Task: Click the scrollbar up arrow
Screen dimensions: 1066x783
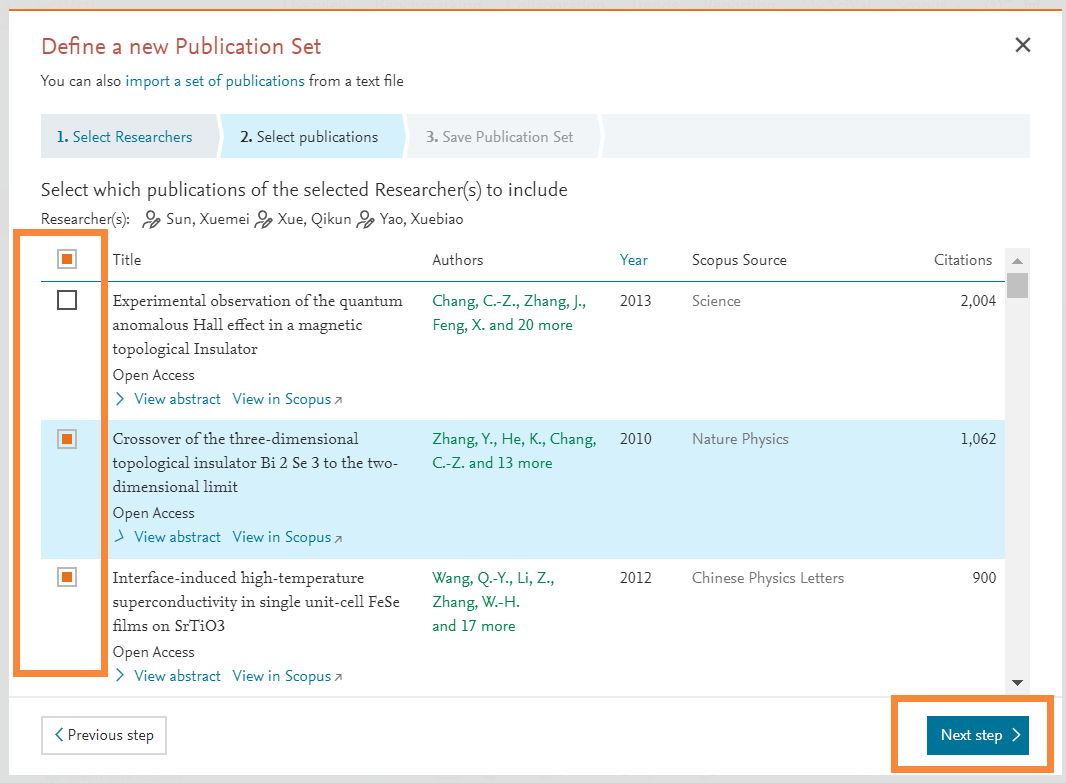Action: 1017,261
